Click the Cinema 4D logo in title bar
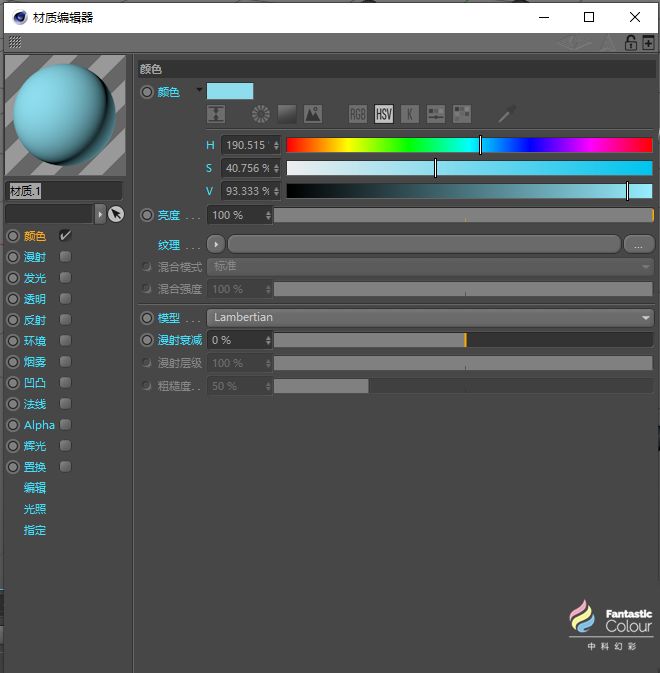The width and height of the screenshot is (660, 673). point(20,18)
